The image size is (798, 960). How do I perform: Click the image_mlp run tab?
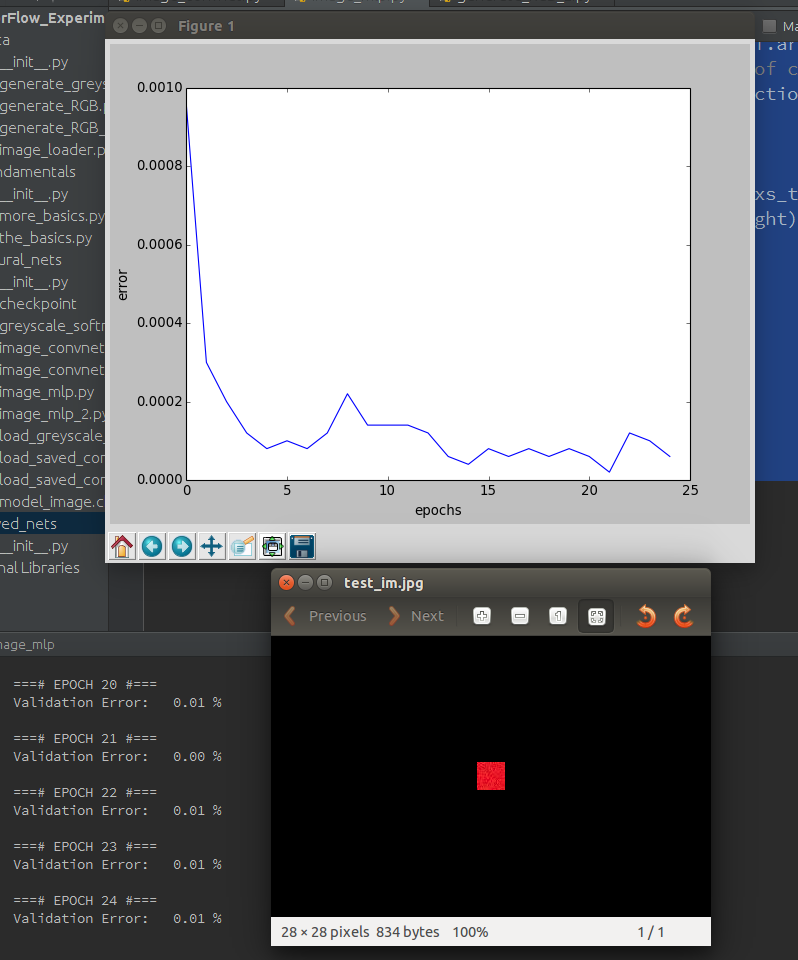tap(27, 644)
